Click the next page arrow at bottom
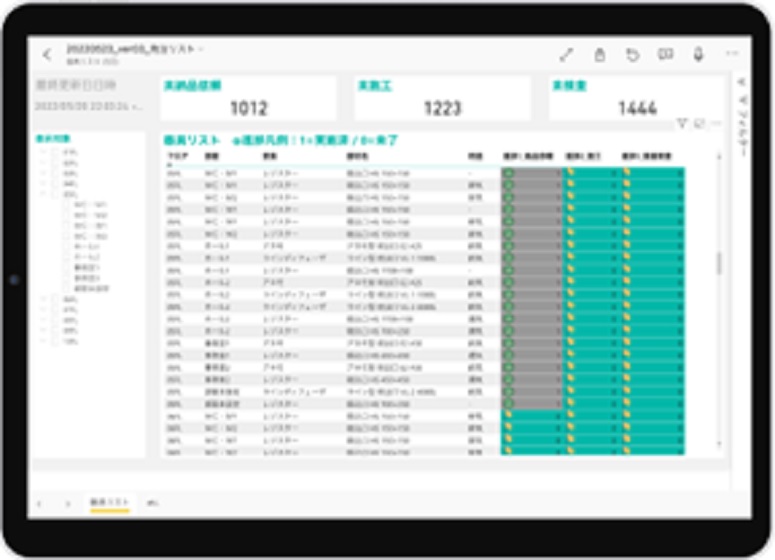This screenshot has width=775, height=560. pyautogui.click(x=68, y=502)
